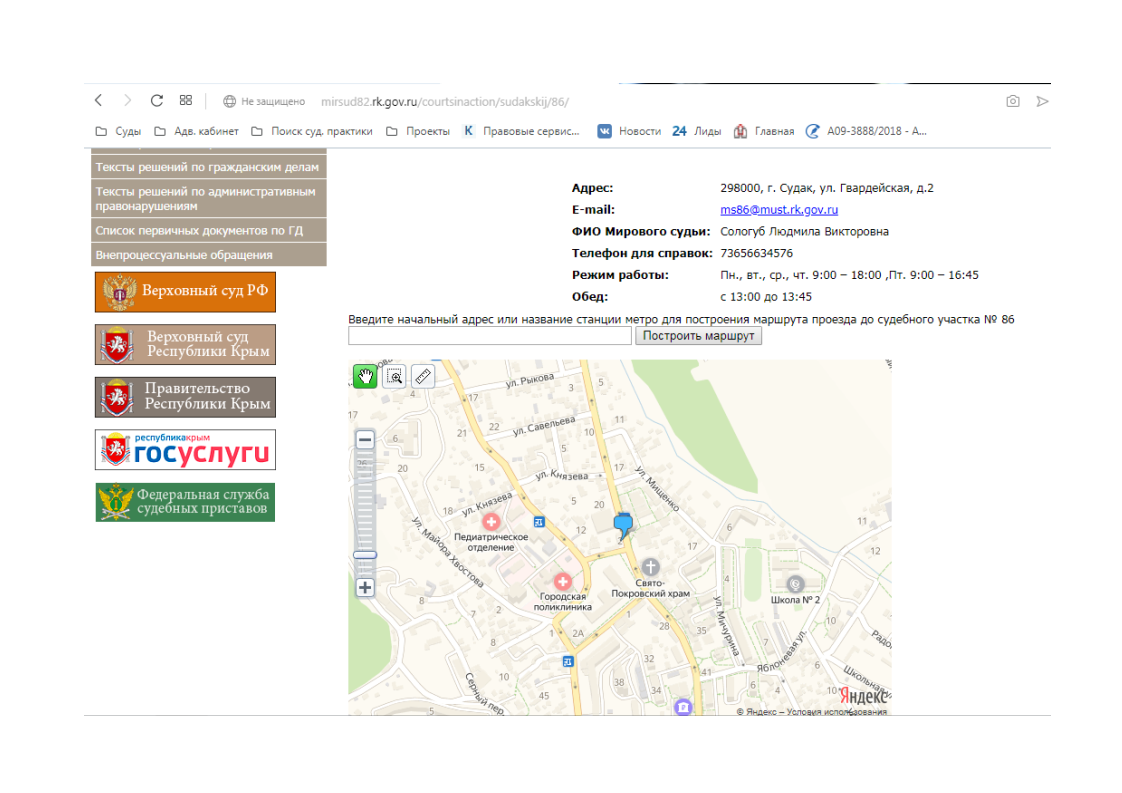
Task: Click judge name 'Сологуб Людмила Викторовна'
Action: tap(804, 231)
